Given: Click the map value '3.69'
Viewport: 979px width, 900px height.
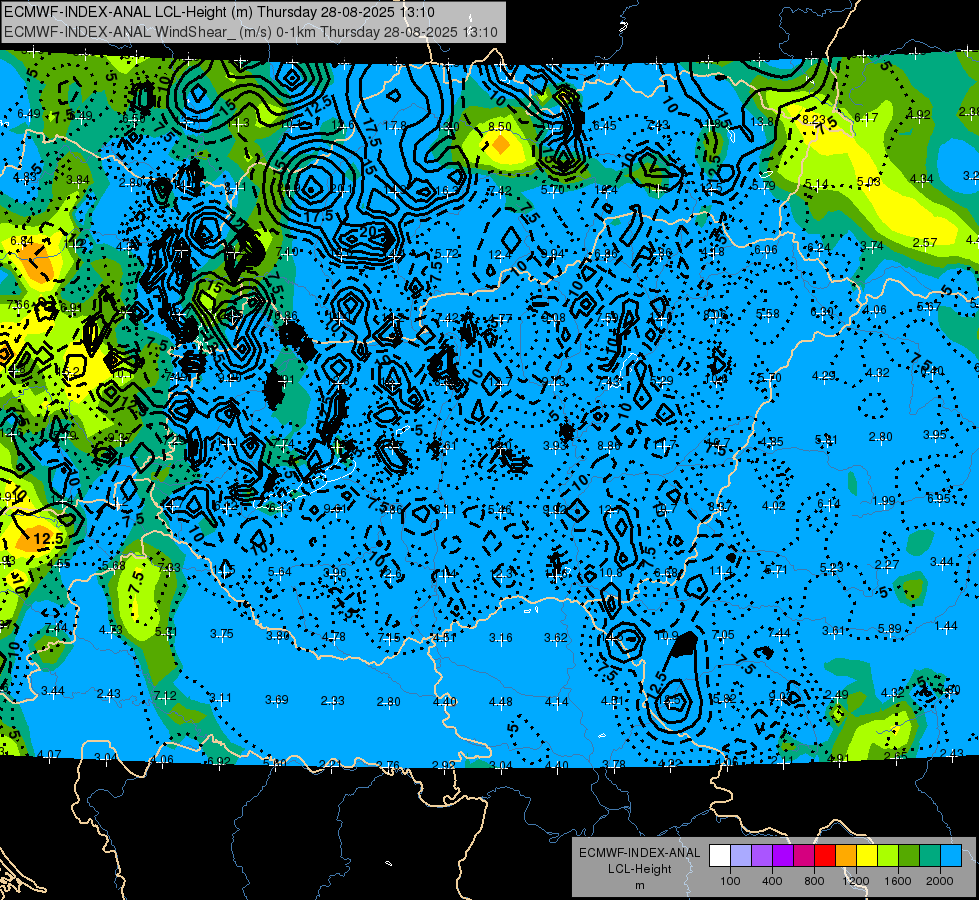Looking at the screenshot, I should 277,700.
